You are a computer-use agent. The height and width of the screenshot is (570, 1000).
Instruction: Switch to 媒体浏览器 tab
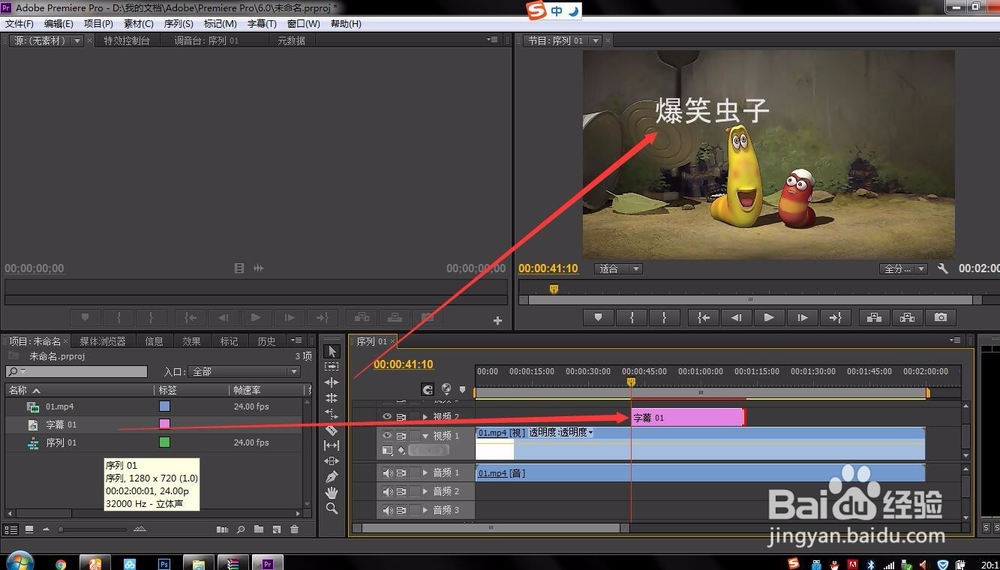click(103, 341)
